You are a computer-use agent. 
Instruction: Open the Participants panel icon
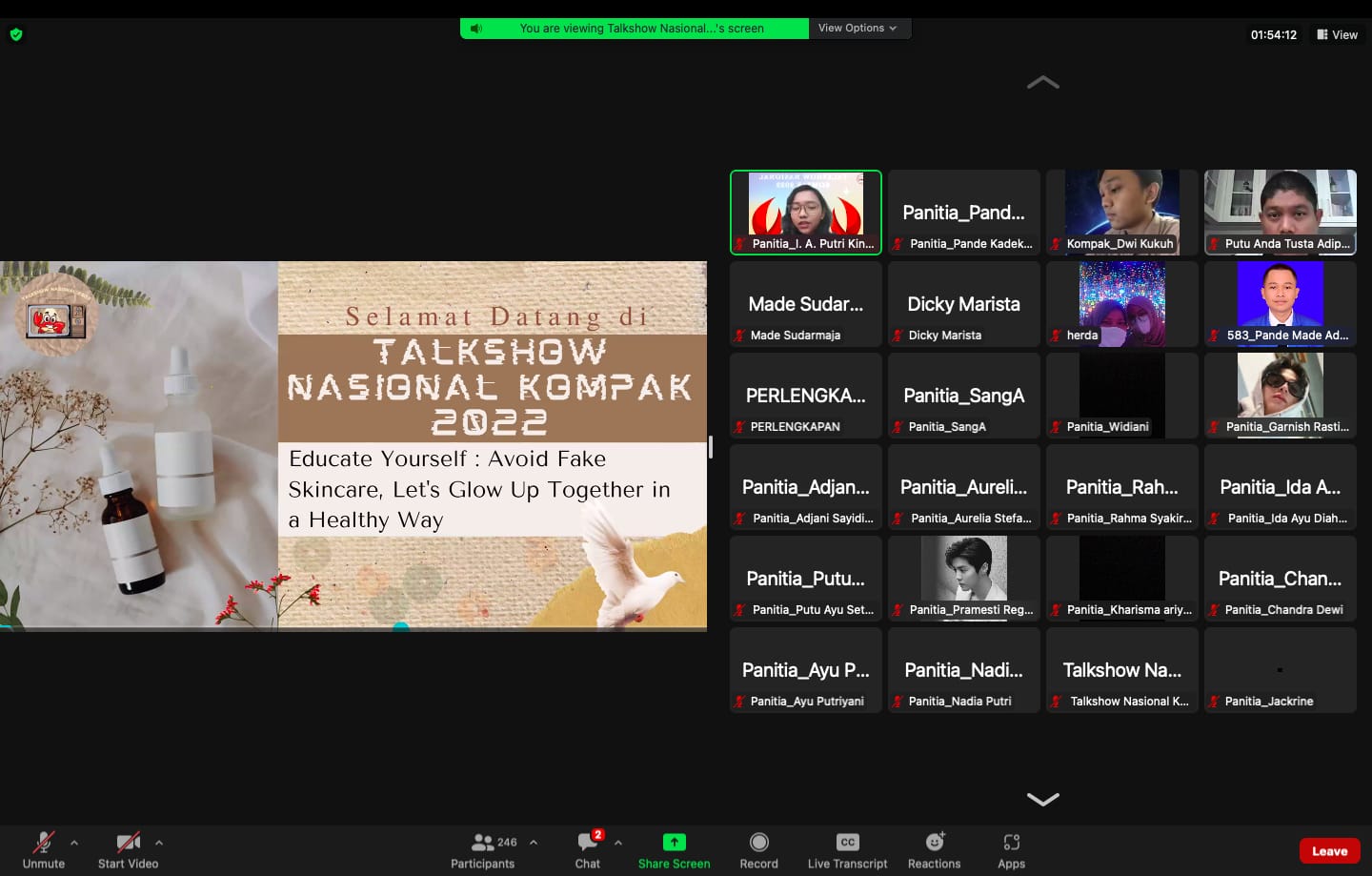(482, 843)
